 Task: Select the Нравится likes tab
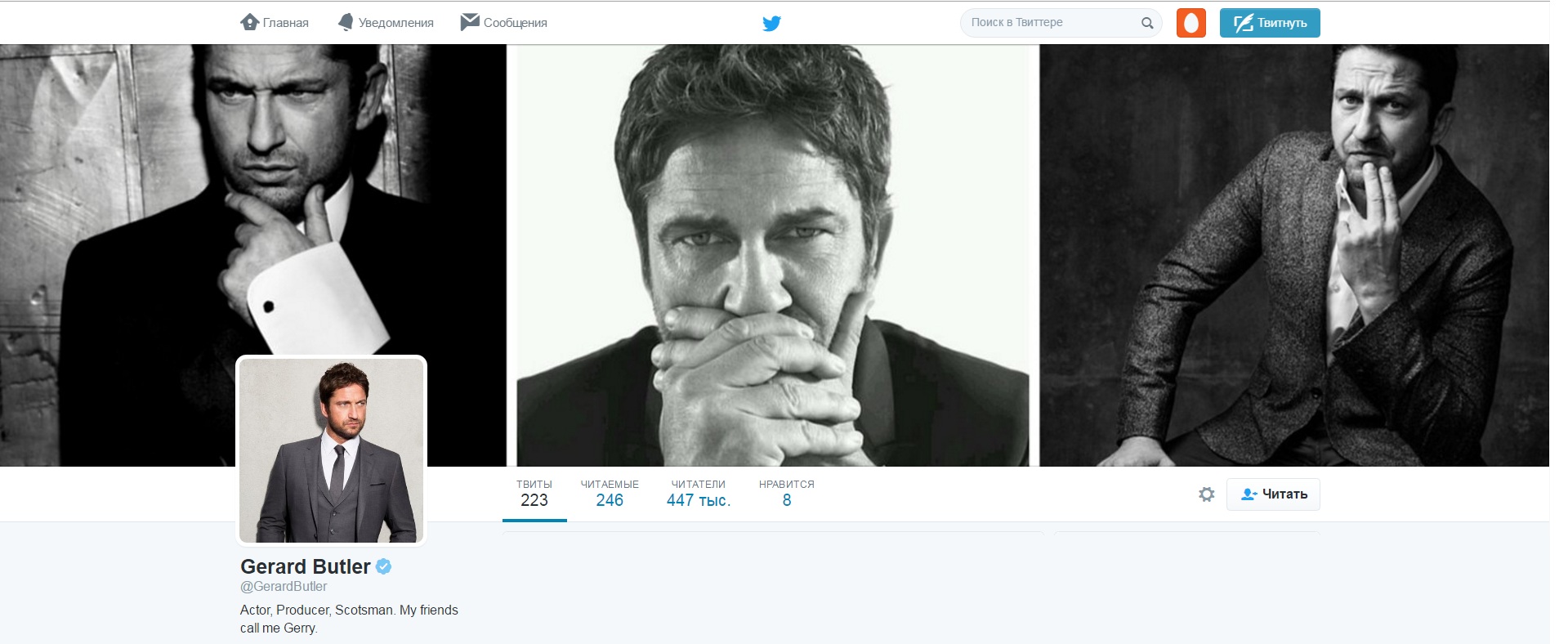click(x=786, y=494)
